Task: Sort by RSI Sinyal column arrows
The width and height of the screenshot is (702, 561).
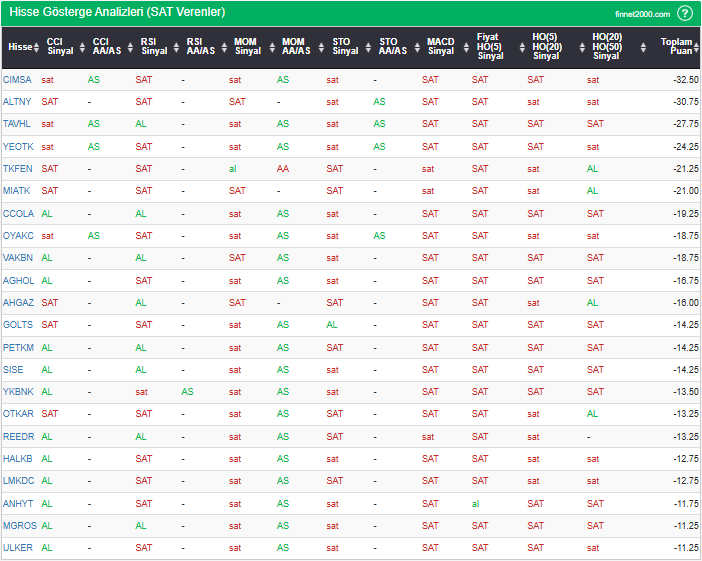Action: click(x=176, y=47)
